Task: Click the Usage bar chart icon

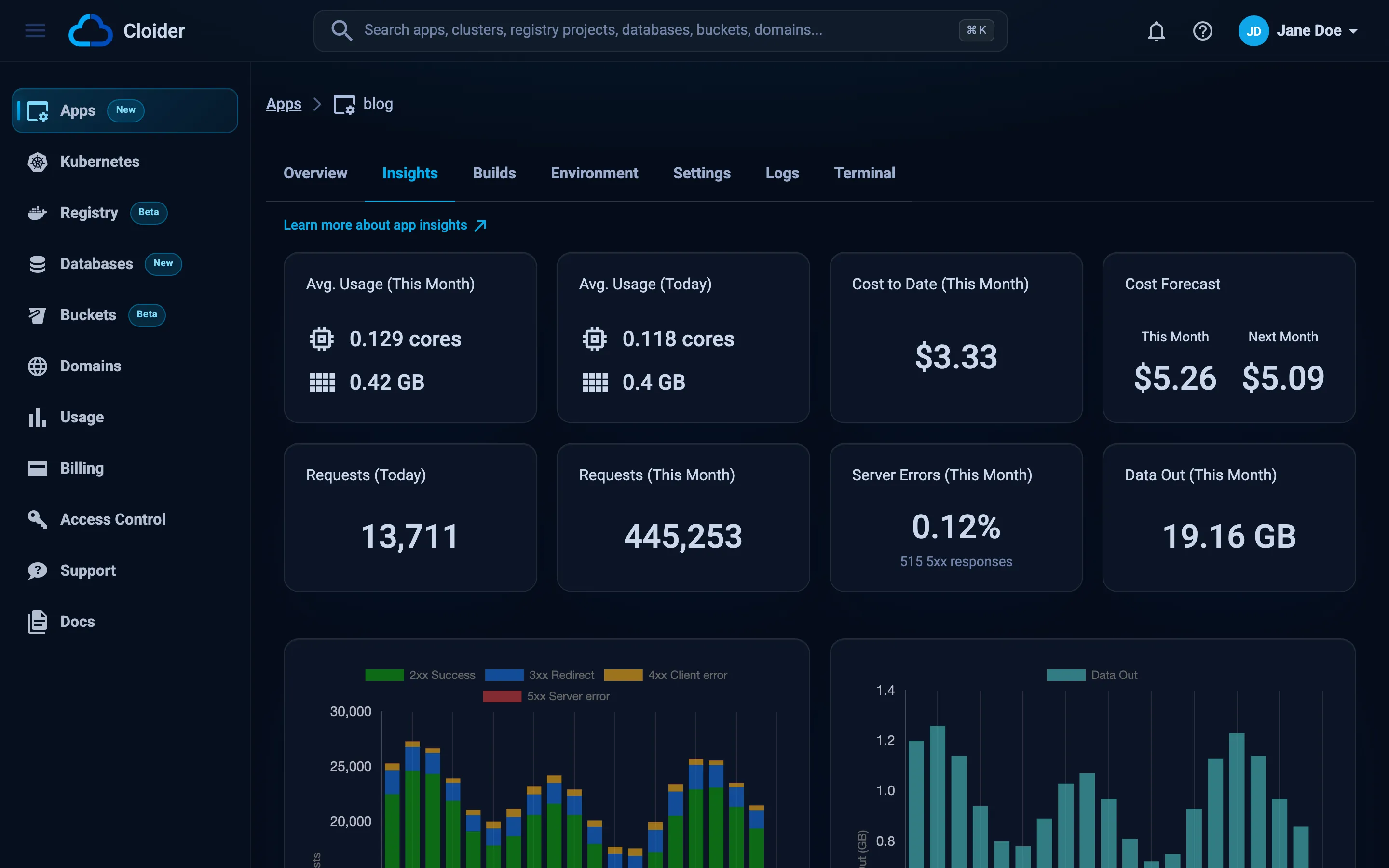Action: coord(37,417)
